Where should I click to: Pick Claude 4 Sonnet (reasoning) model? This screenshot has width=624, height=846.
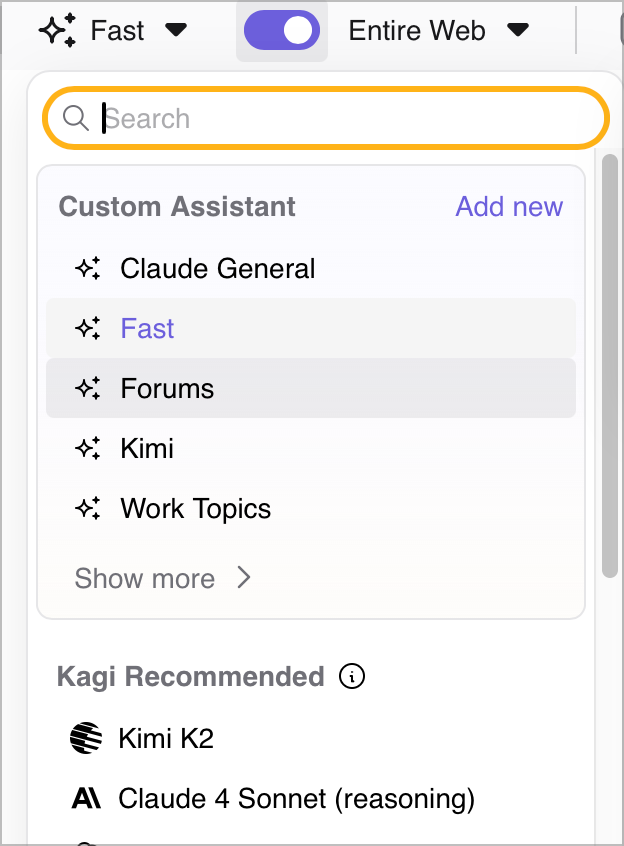click(296, 799)
